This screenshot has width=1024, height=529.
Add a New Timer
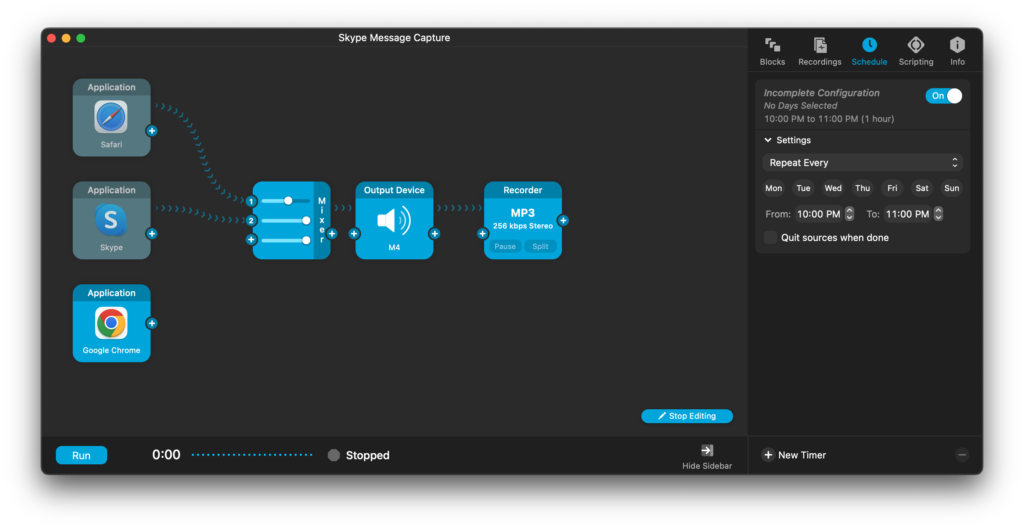click(794, 455)
